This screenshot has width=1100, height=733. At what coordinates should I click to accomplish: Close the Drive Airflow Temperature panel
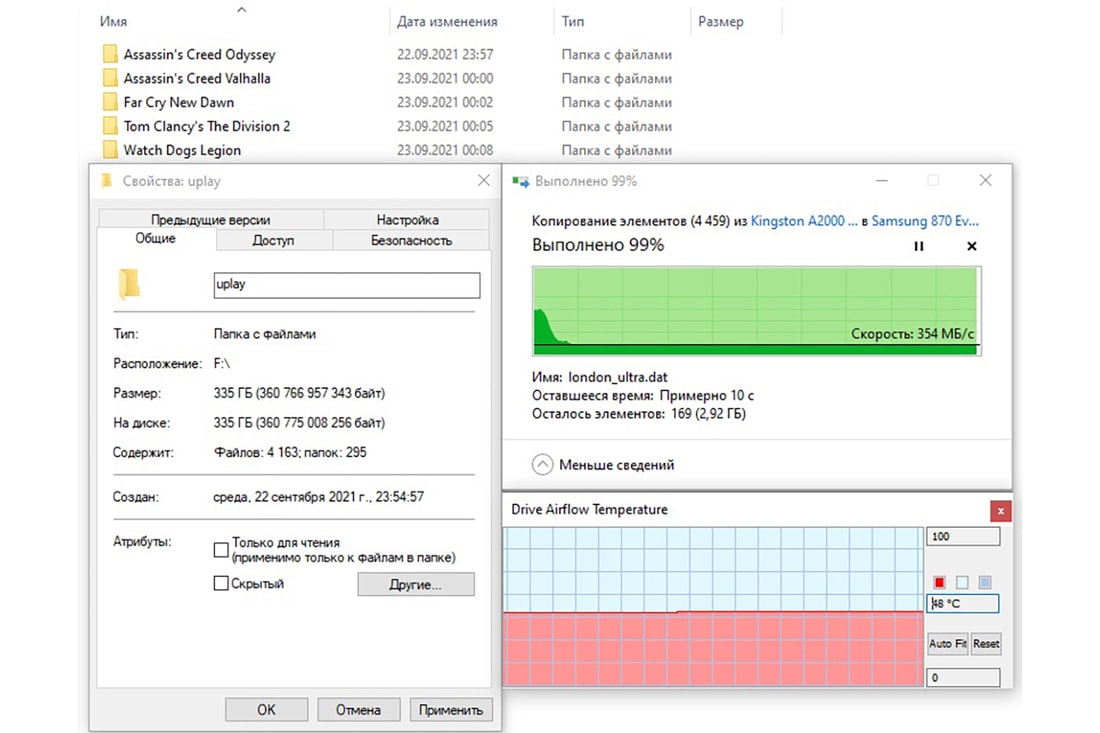point(1000,511)
